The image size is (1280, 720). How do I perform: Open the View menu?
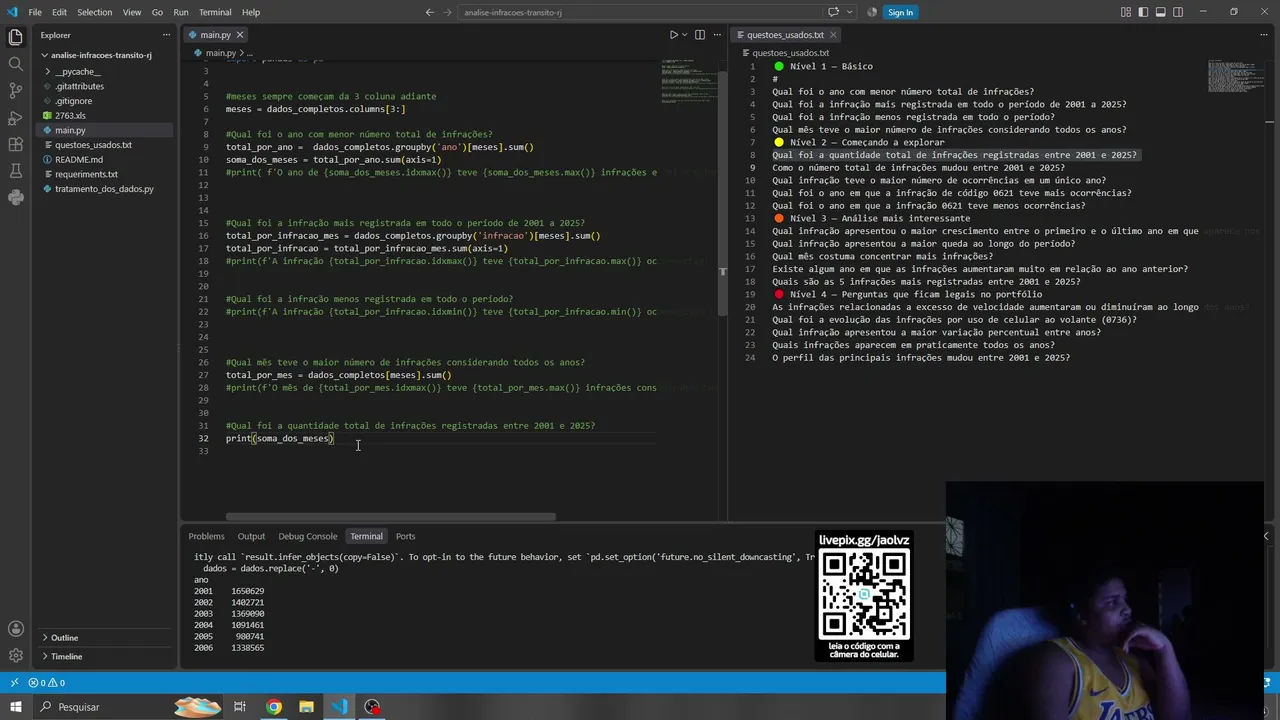click(132, 12)
